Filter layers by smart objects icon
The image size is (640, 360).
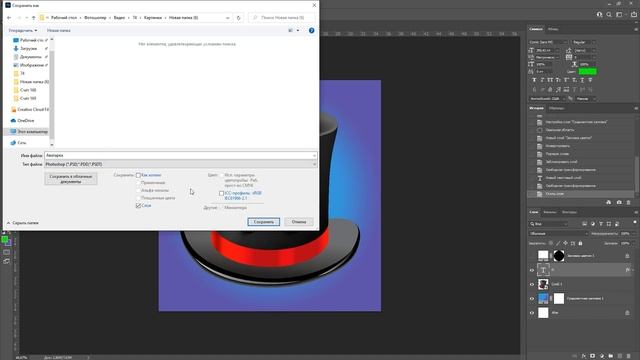coord(617,224)
